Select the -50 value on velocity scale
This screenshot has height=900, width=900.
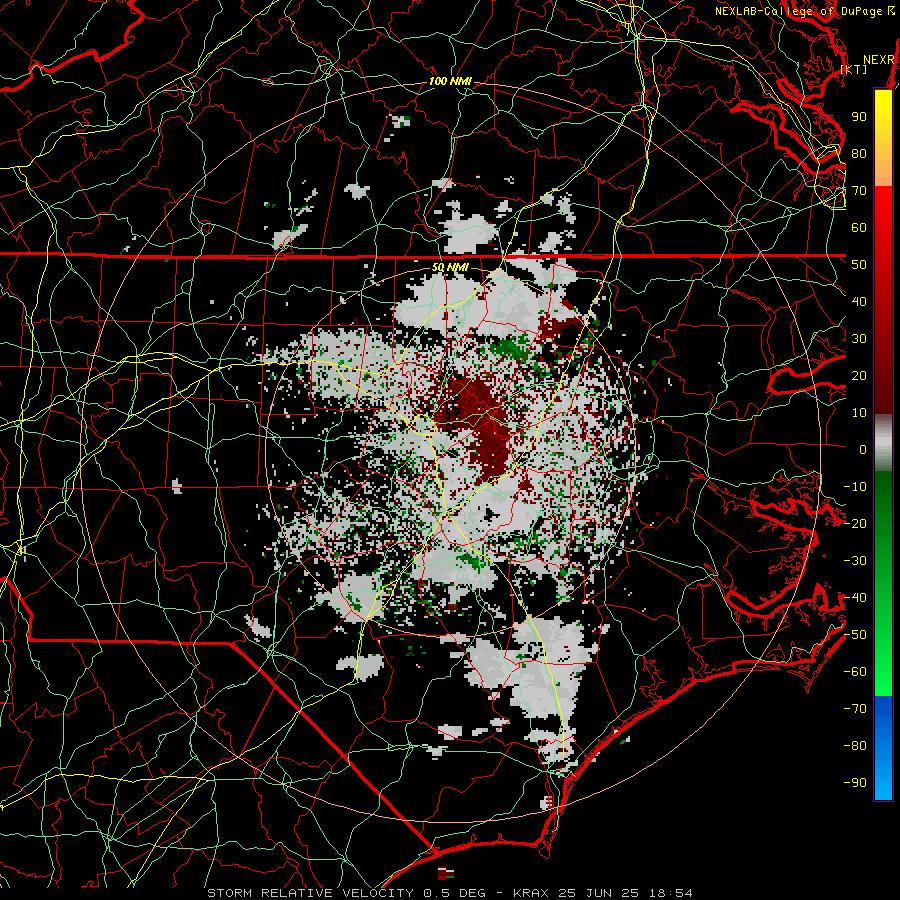(855, 635)
